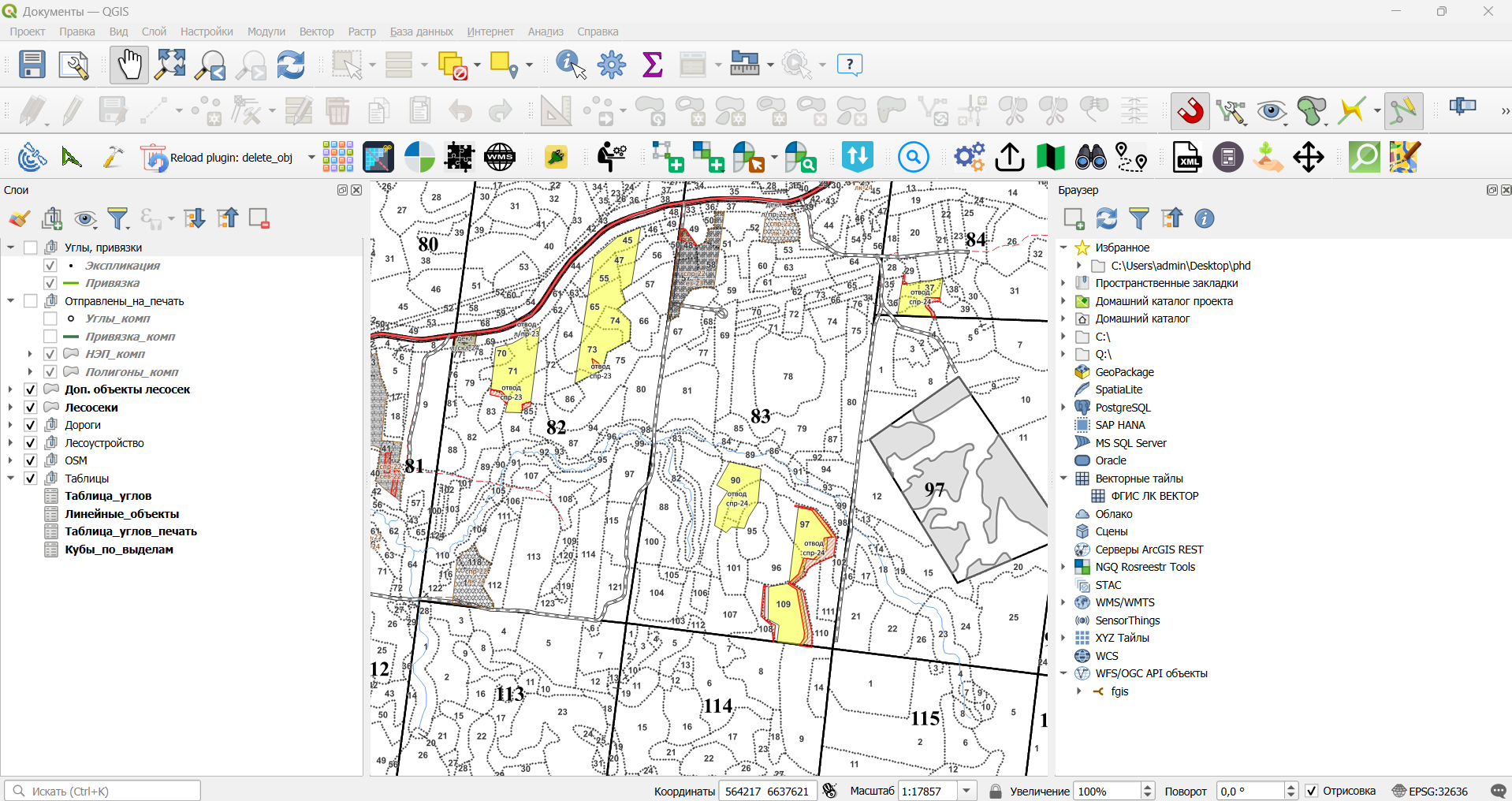Save the project with the floppy disk icon
The height and width of the screenshot is (801, 1512).
32,65
